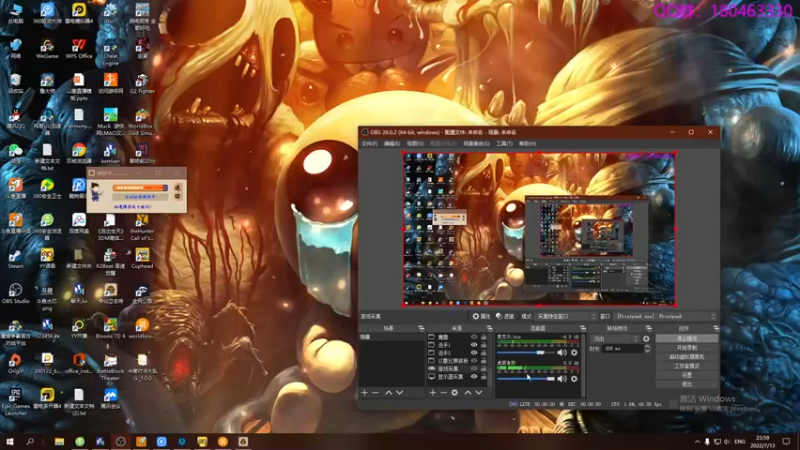
Task: Open first mixer channel settings gear
Action: click(x=574, y=353)
